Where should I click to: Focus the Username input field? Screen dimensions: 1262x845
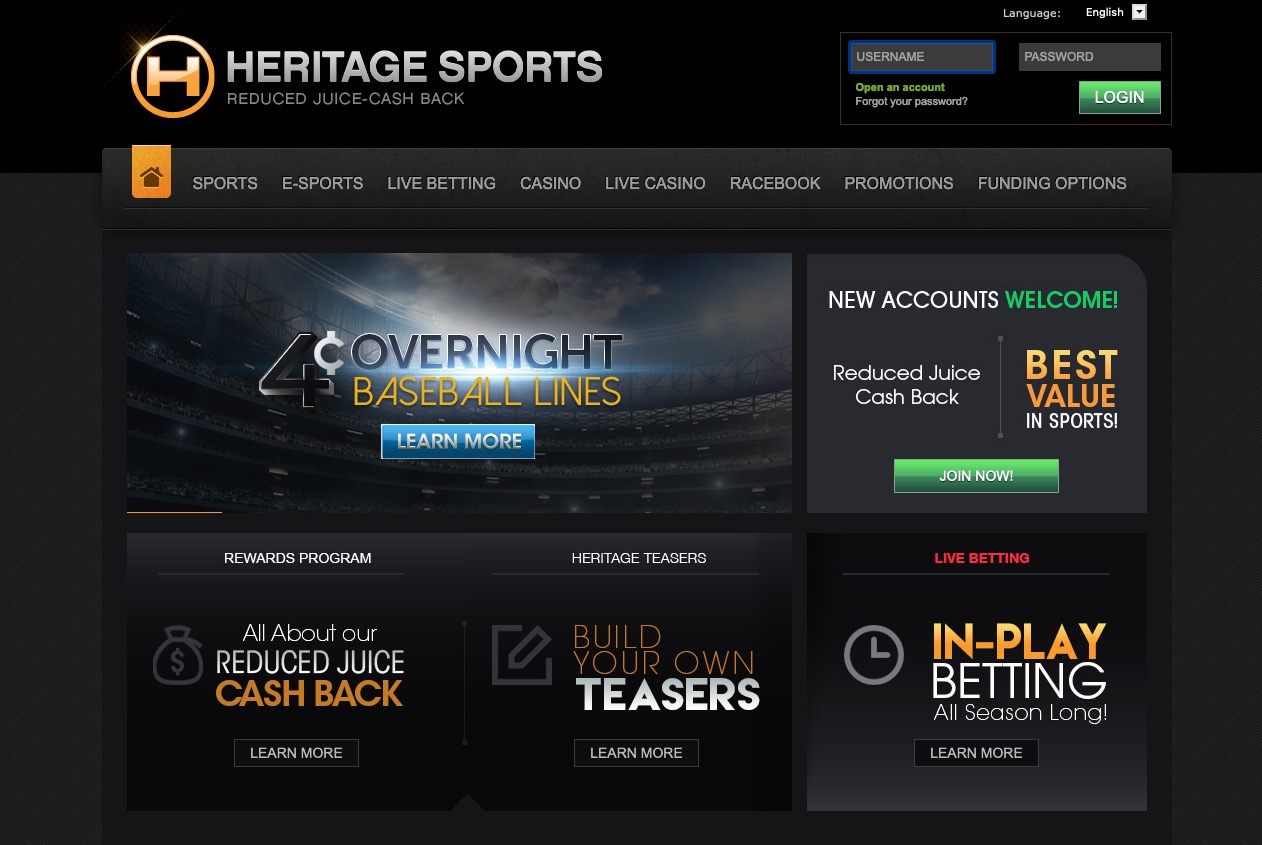coord(921,57)
